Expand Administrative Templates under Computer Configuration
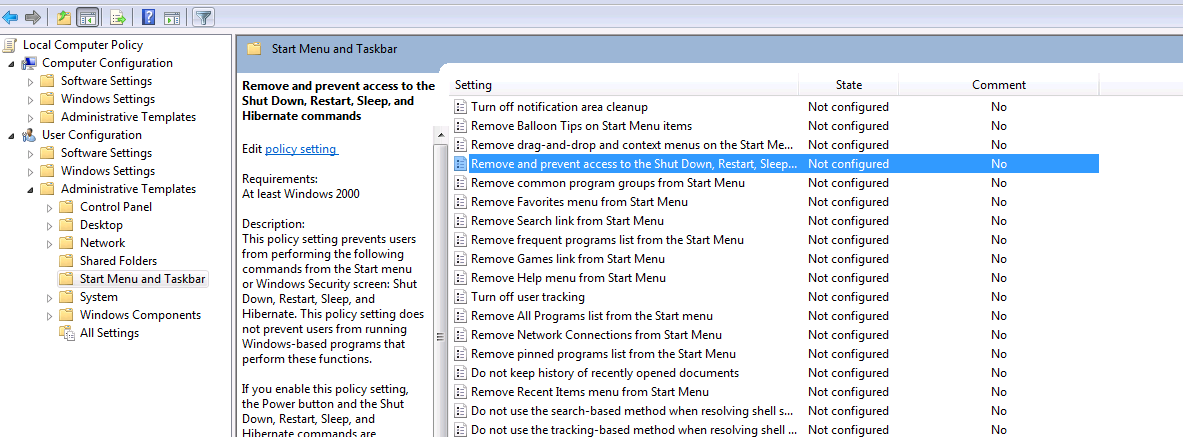Viewport: 1183px width, 437px height. click(30, 117)
